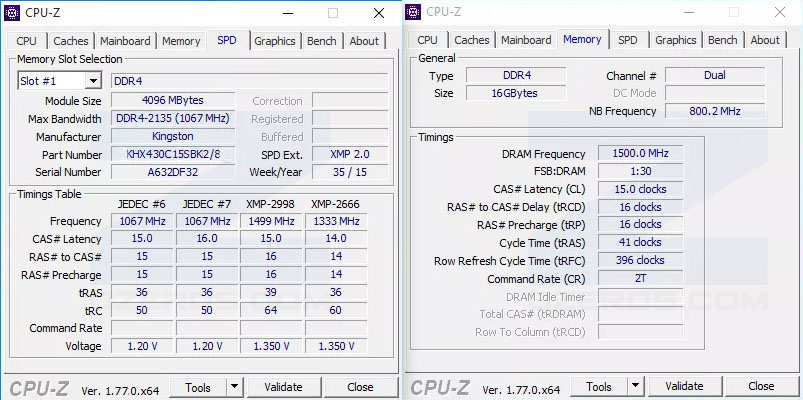Screen dimensions: 803x400
Task: Open the Slot #1 memory slot dropdown
Action: (x=93, y=81)
